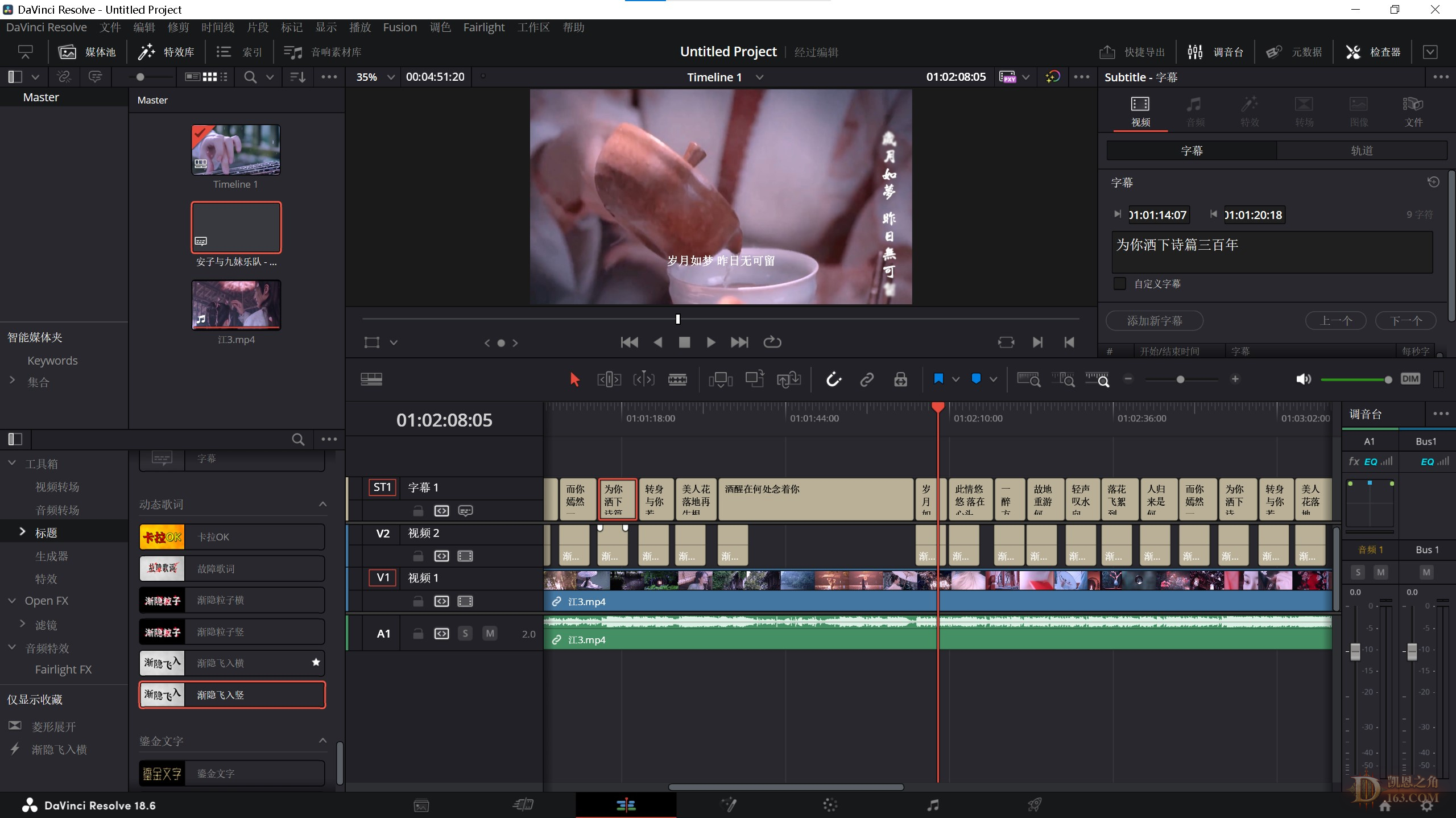Collapse the 鎏金文字 category
This screenshot has height=818, width=1456.
click(322, 740)
